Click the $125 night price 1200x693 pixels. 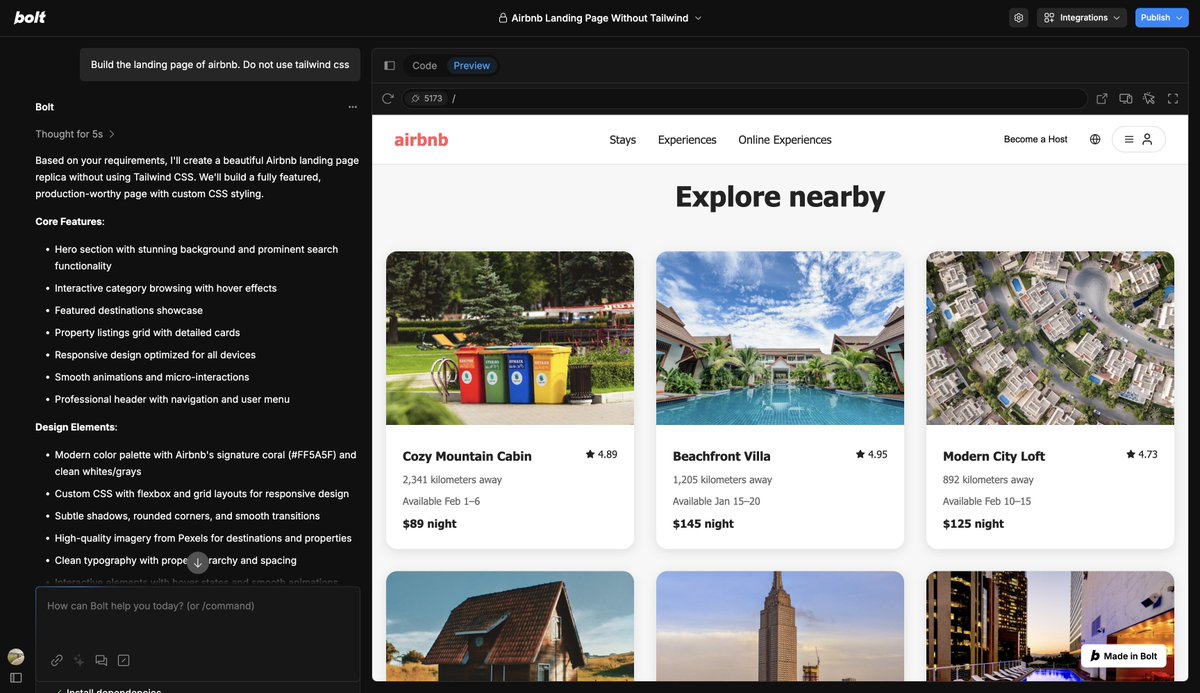(x=973, y=524)
